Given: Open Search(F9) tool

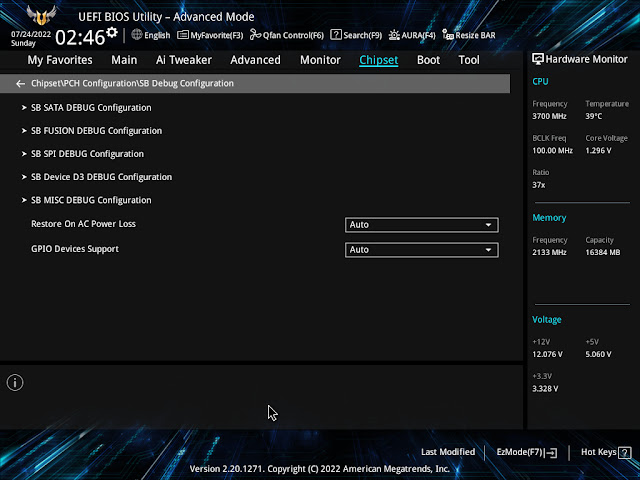Looking at the screenshot, I should [x=356, y=35].
